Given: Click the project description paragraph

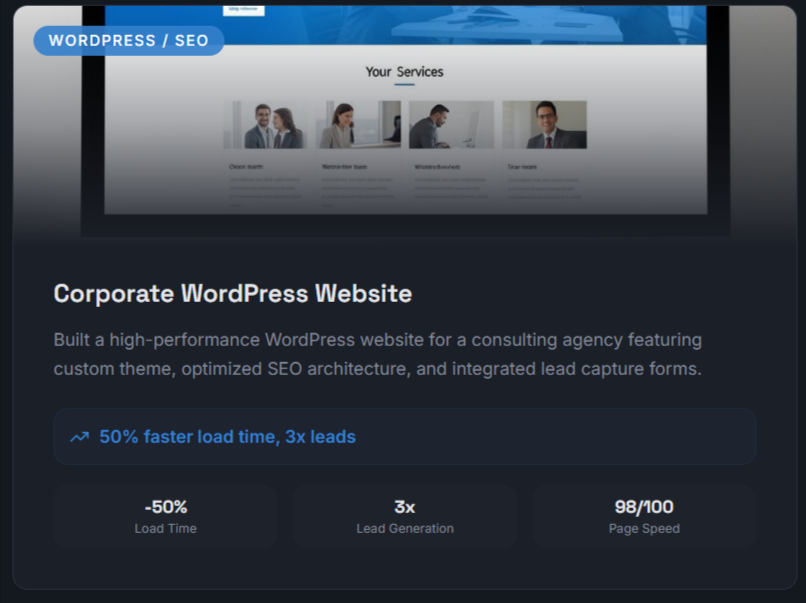Looking at the screenshot, I should (x=378, y=354).
